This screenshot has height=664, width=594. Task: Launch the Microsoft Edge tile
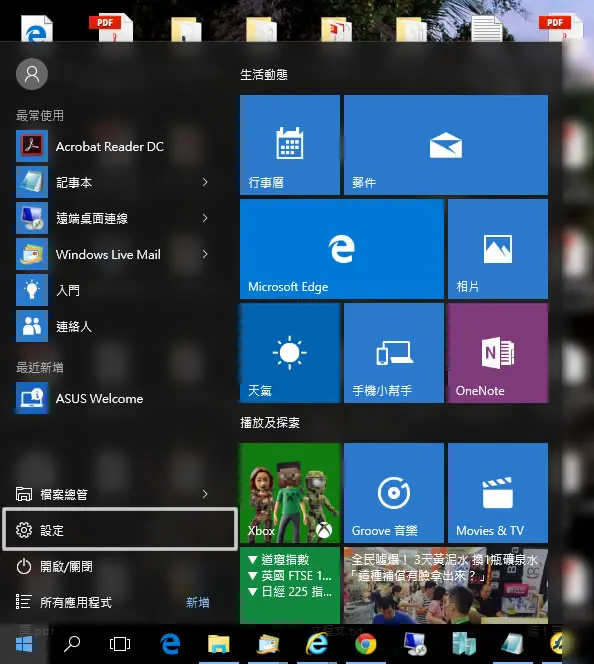pyautogui.click(x=342, y=249)
